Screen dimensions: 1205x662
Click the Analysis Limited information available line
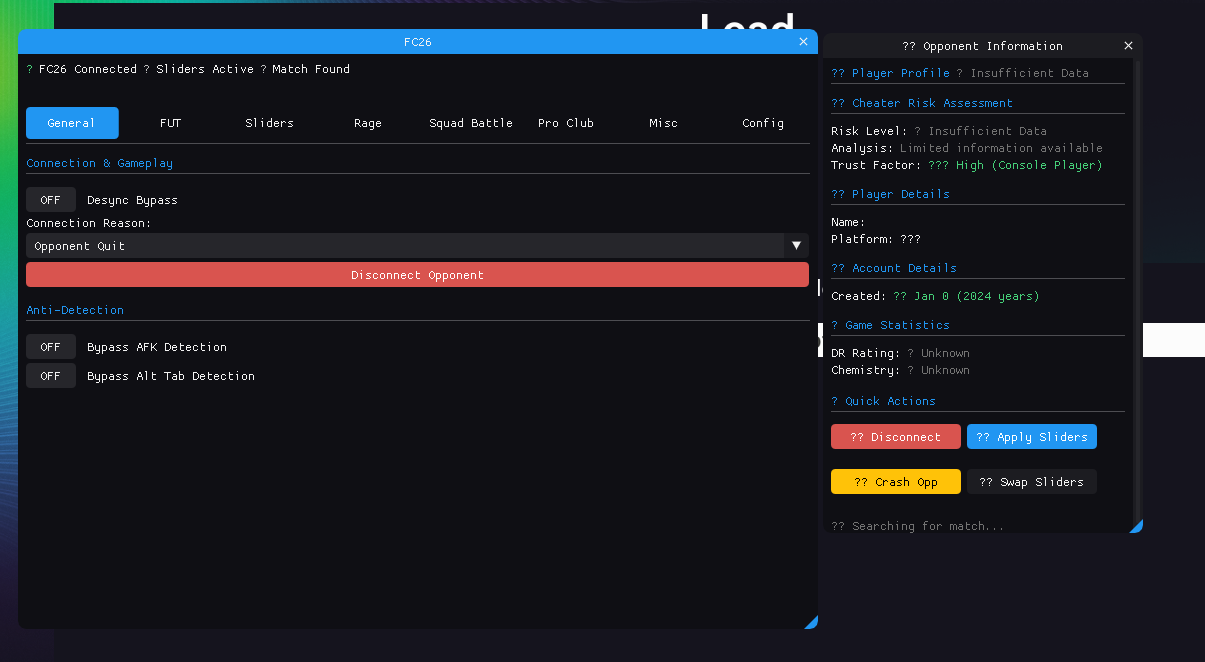tap(967, 148)
